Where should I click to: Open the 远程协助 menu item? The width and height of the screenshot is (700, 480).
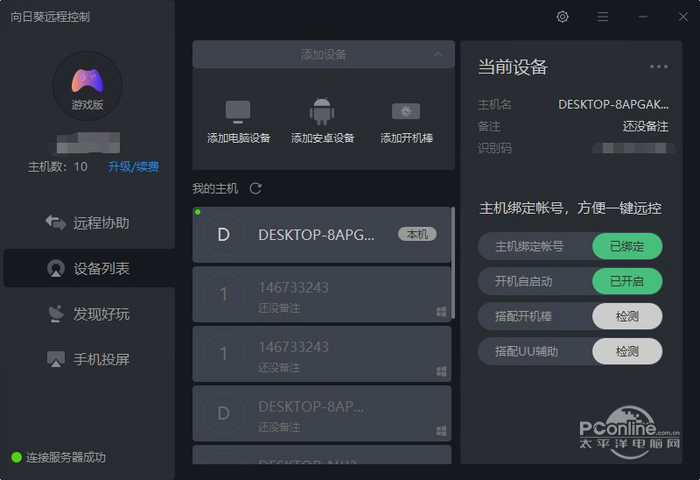coord(89,223)
